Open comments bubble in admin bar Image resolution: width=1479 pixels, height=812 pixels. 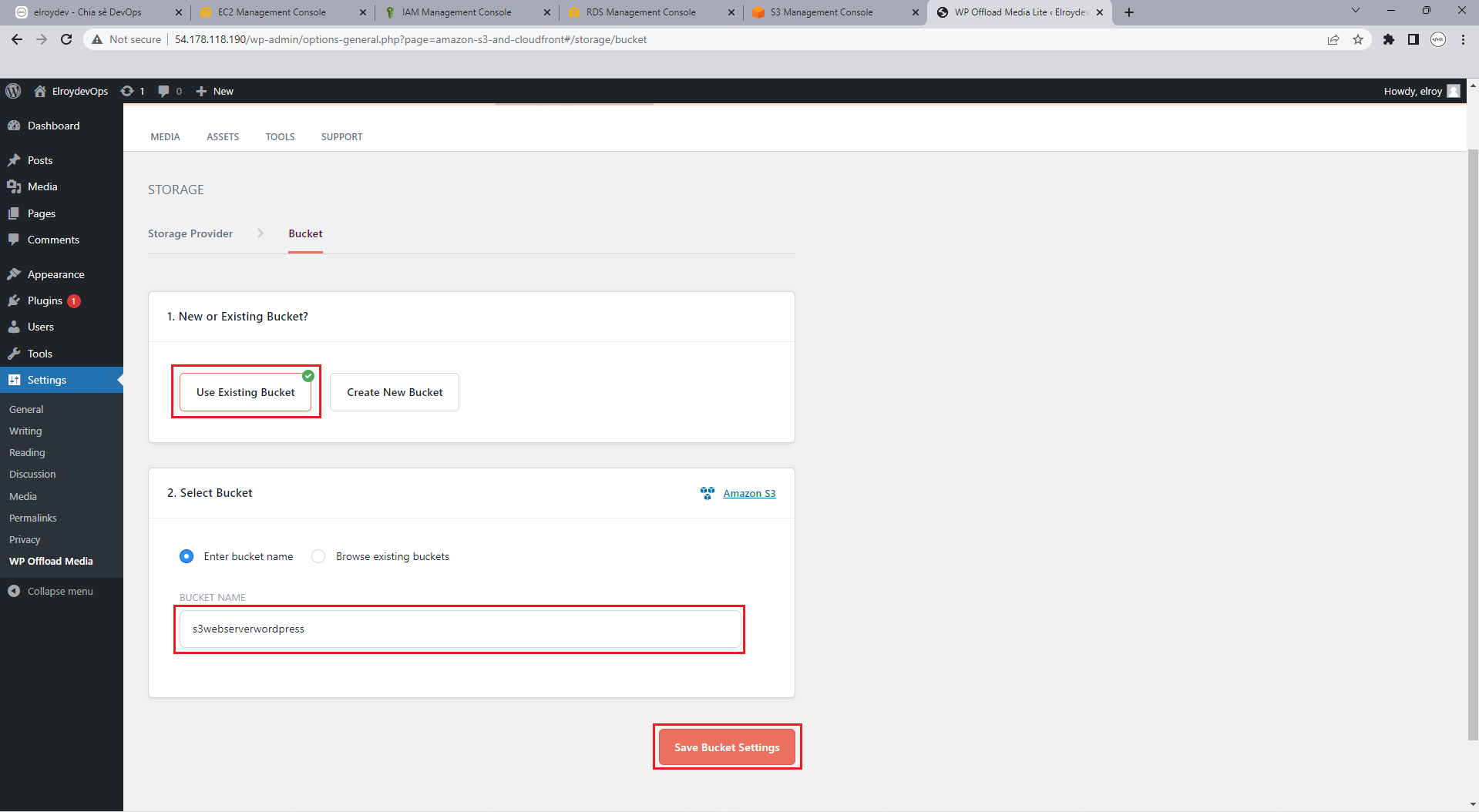coord(163,91)
